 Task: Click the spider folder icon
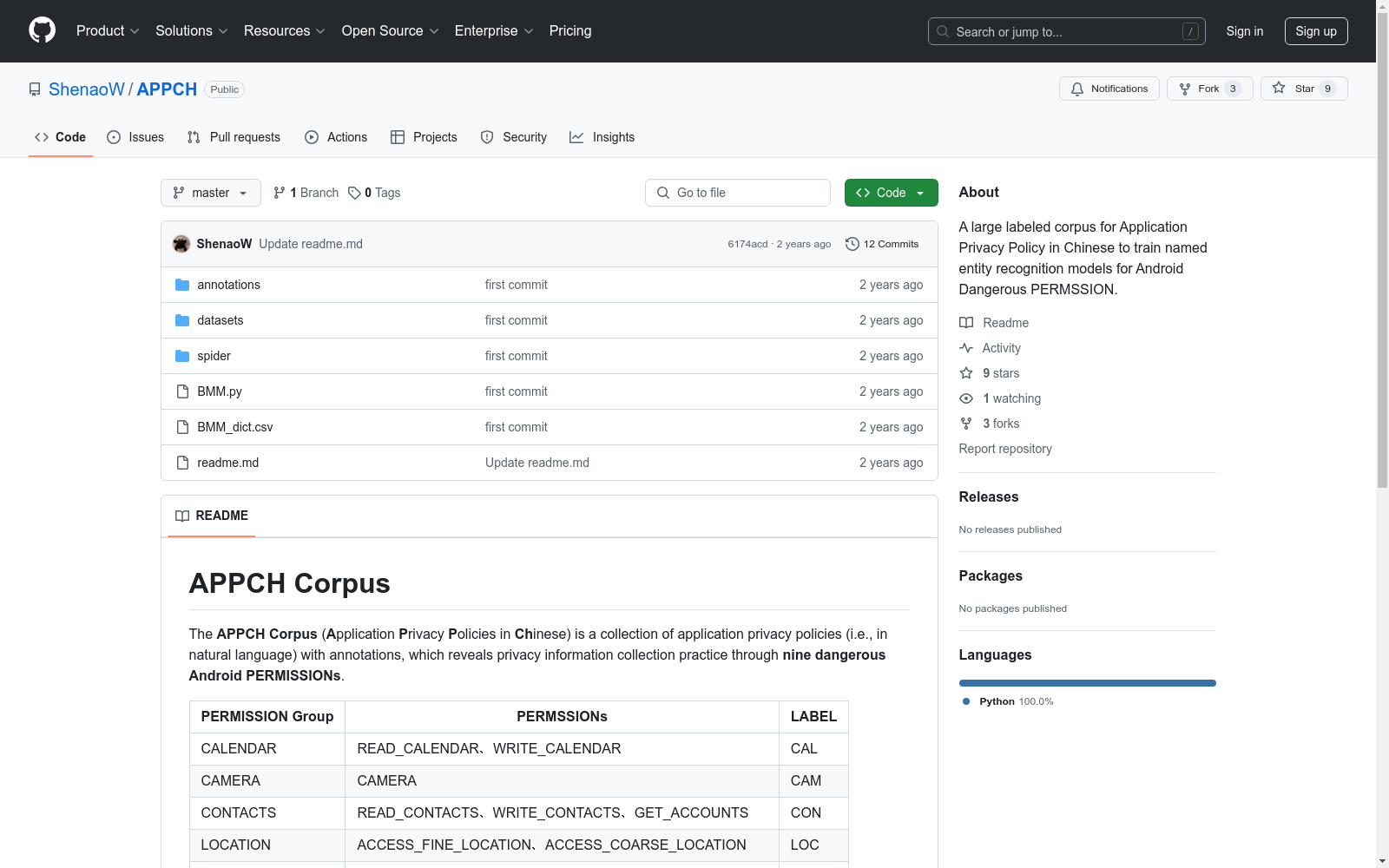[x=182, y=356]
